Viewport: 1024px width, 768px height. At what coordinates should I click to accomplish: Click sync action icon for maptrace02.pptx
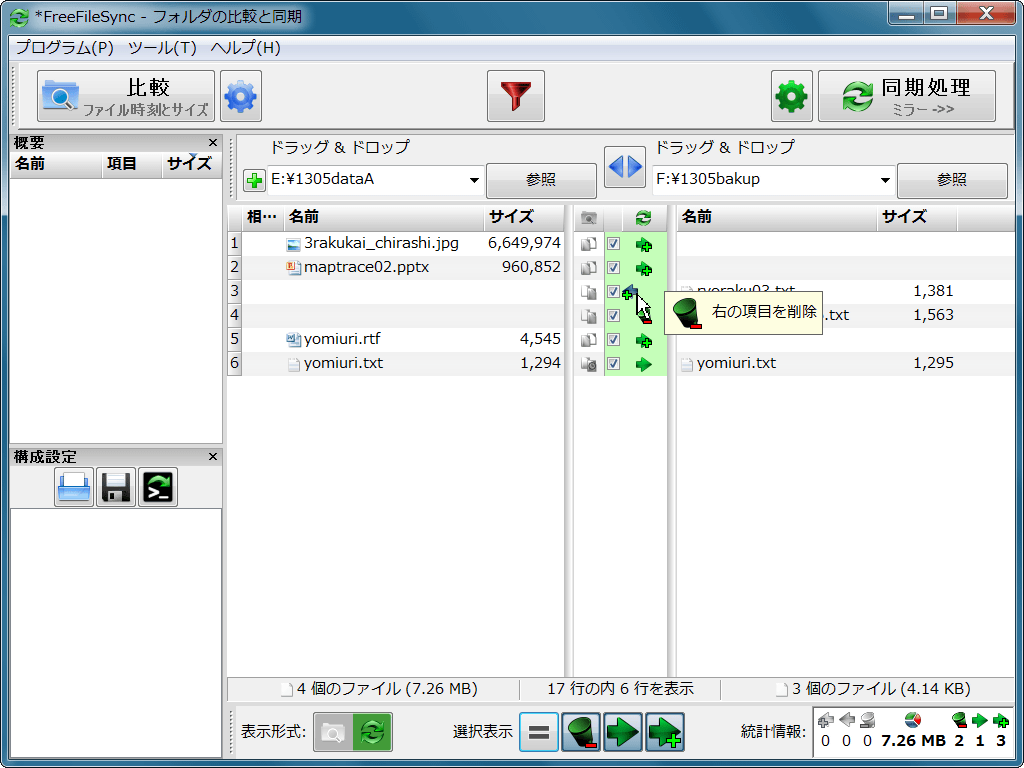coord(644,268)
